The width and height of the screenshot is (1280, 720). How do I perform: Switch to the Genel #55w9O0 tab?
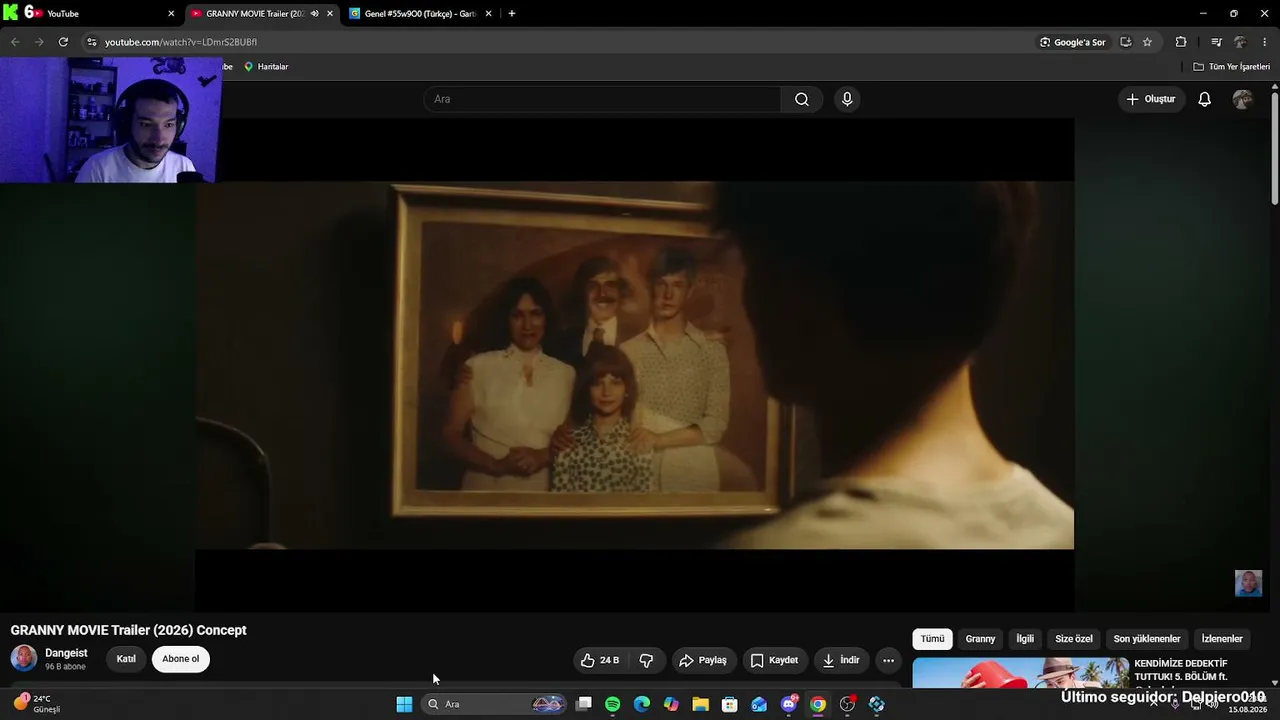[420, 14]
